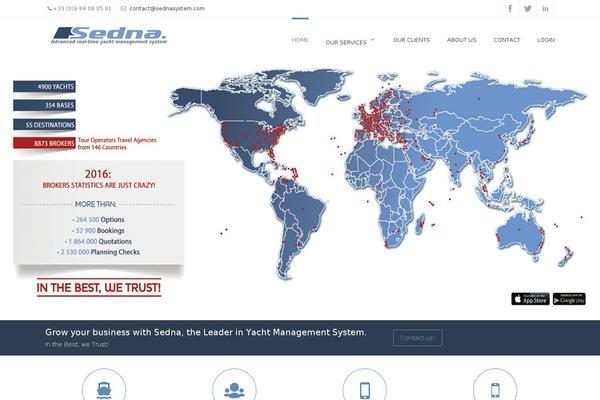
Task: Click the 1 864 000 Quotations statistic
Action: (x=98, y=242)
